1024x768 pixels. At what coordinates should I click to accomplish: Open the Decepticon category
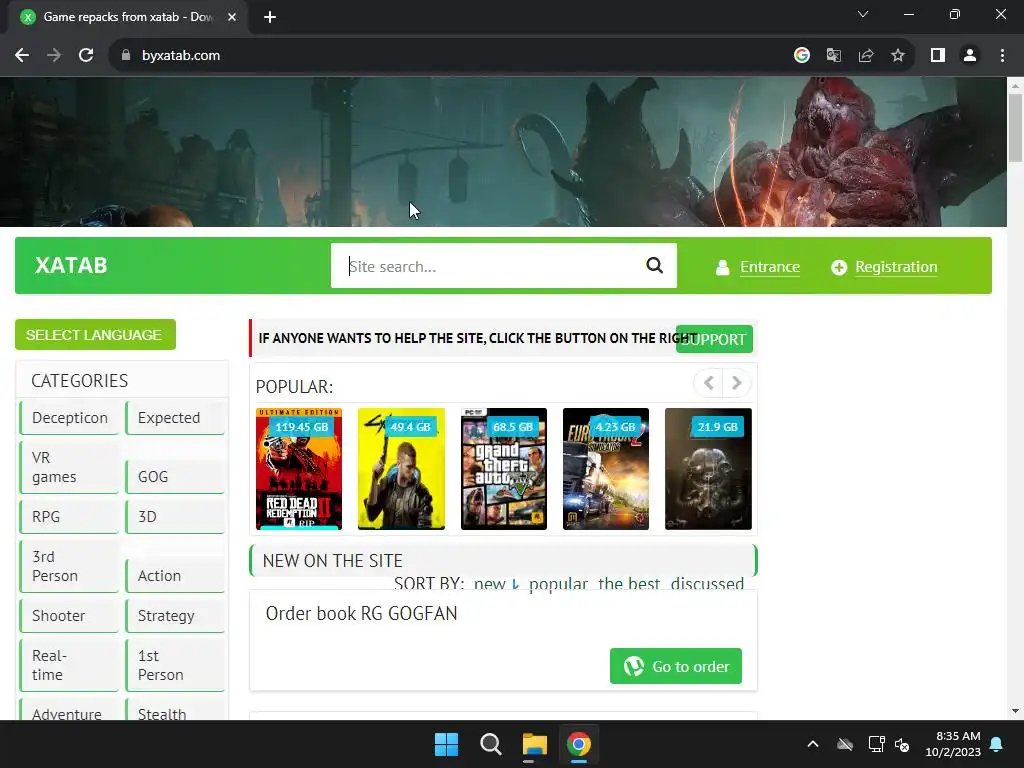coord(69,418)
